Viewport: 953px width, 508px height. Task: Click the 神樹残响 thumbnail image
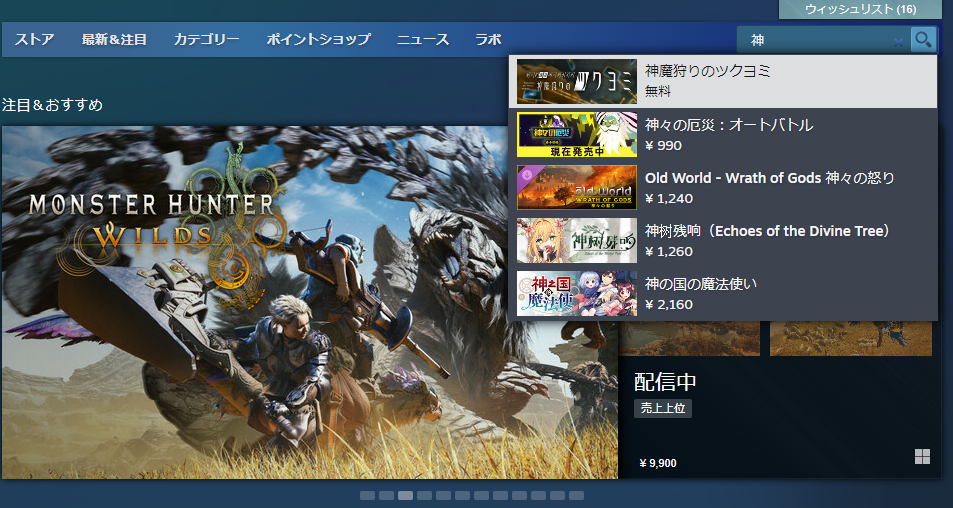(x=577, y=240)
